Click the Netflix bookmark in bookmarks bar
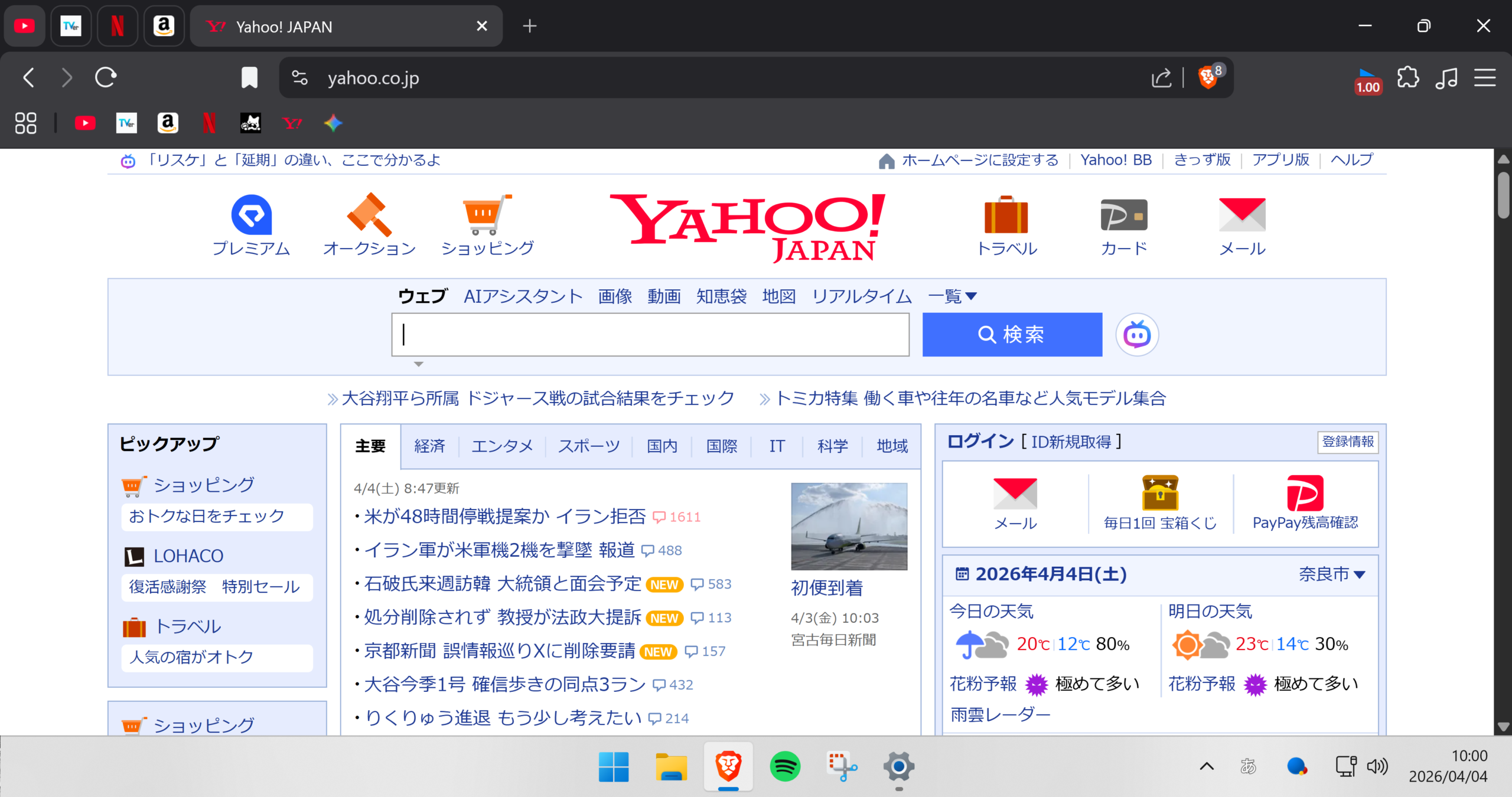The image size is (1512, 797). (x=208, y=123)
